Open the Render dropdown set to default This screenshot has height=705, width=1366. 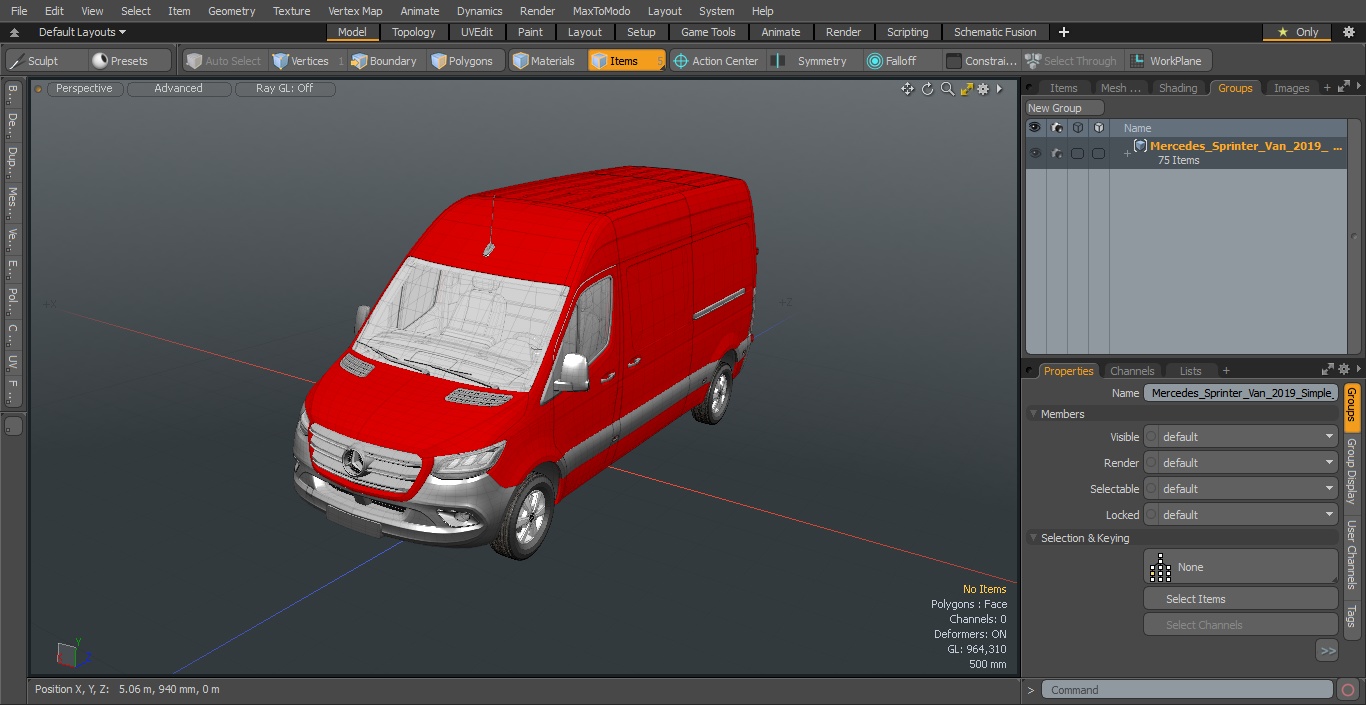[1248, 463]
